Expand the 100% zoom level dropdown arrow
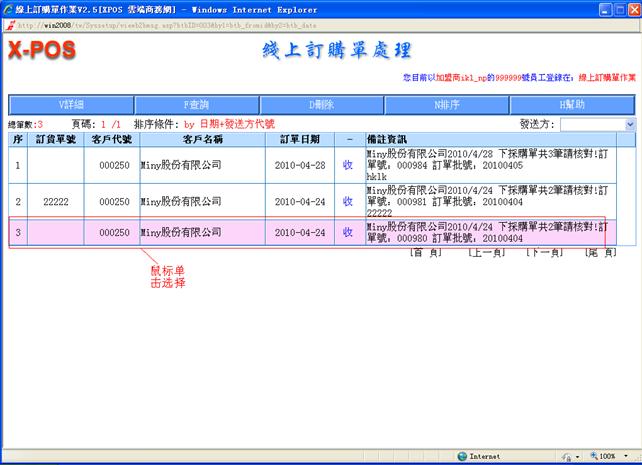642x465 pixels. 624,456
